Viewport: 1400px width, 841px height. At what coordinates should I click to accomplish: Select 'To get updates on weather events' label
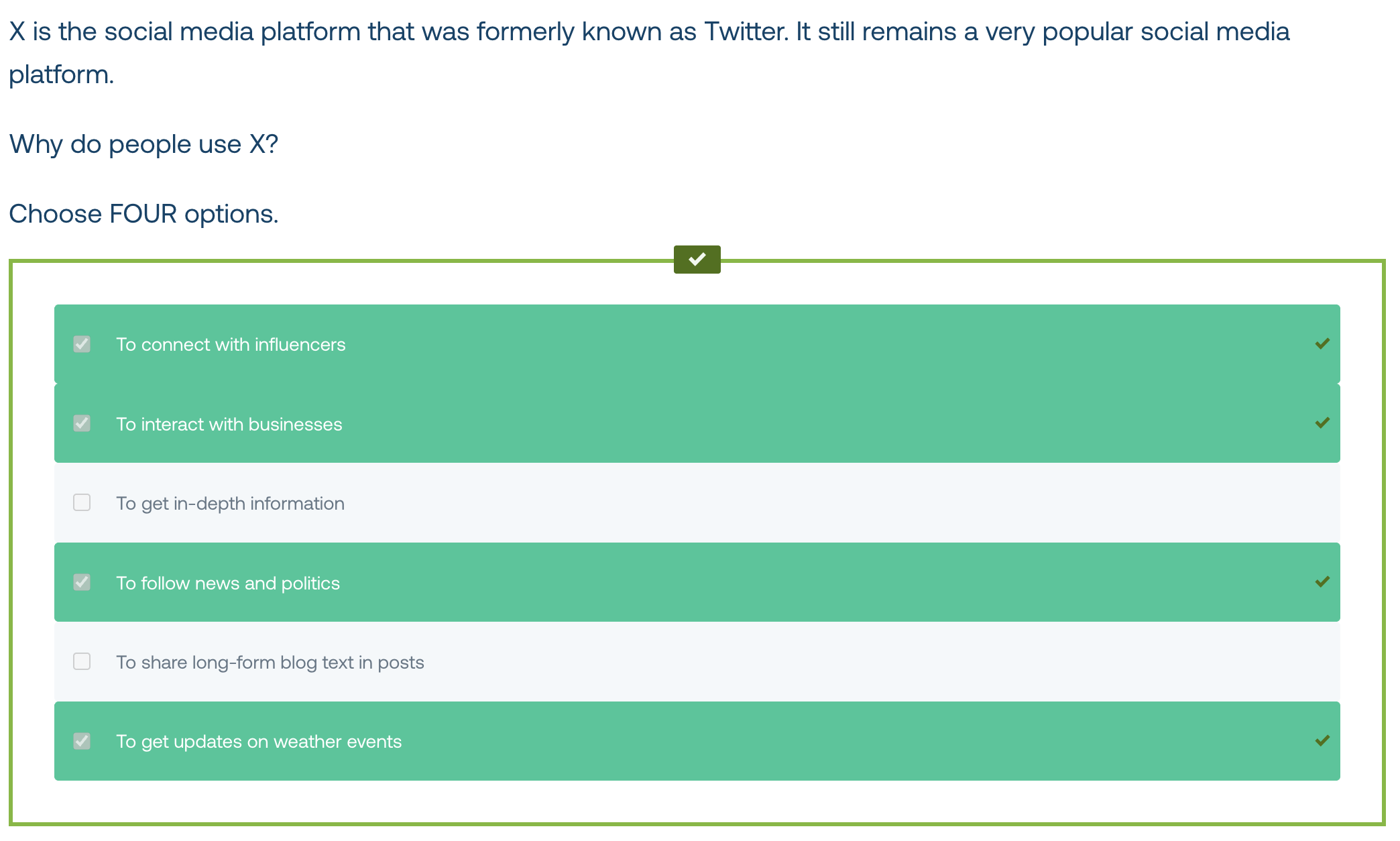pyautogui.click(x=259, y=742)
